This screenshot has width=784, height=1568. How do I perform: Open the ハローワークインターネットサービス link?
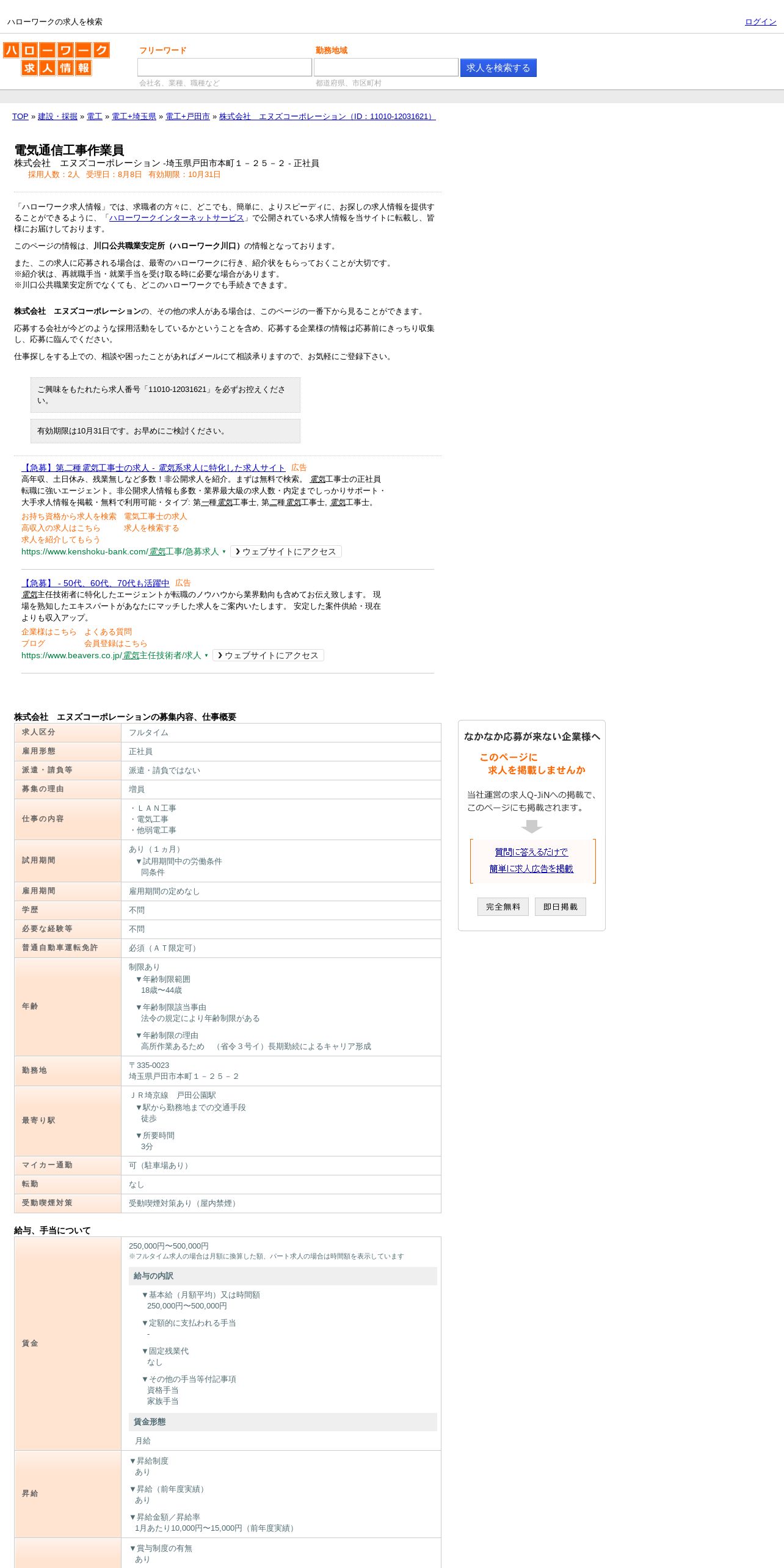pos(176,218)
